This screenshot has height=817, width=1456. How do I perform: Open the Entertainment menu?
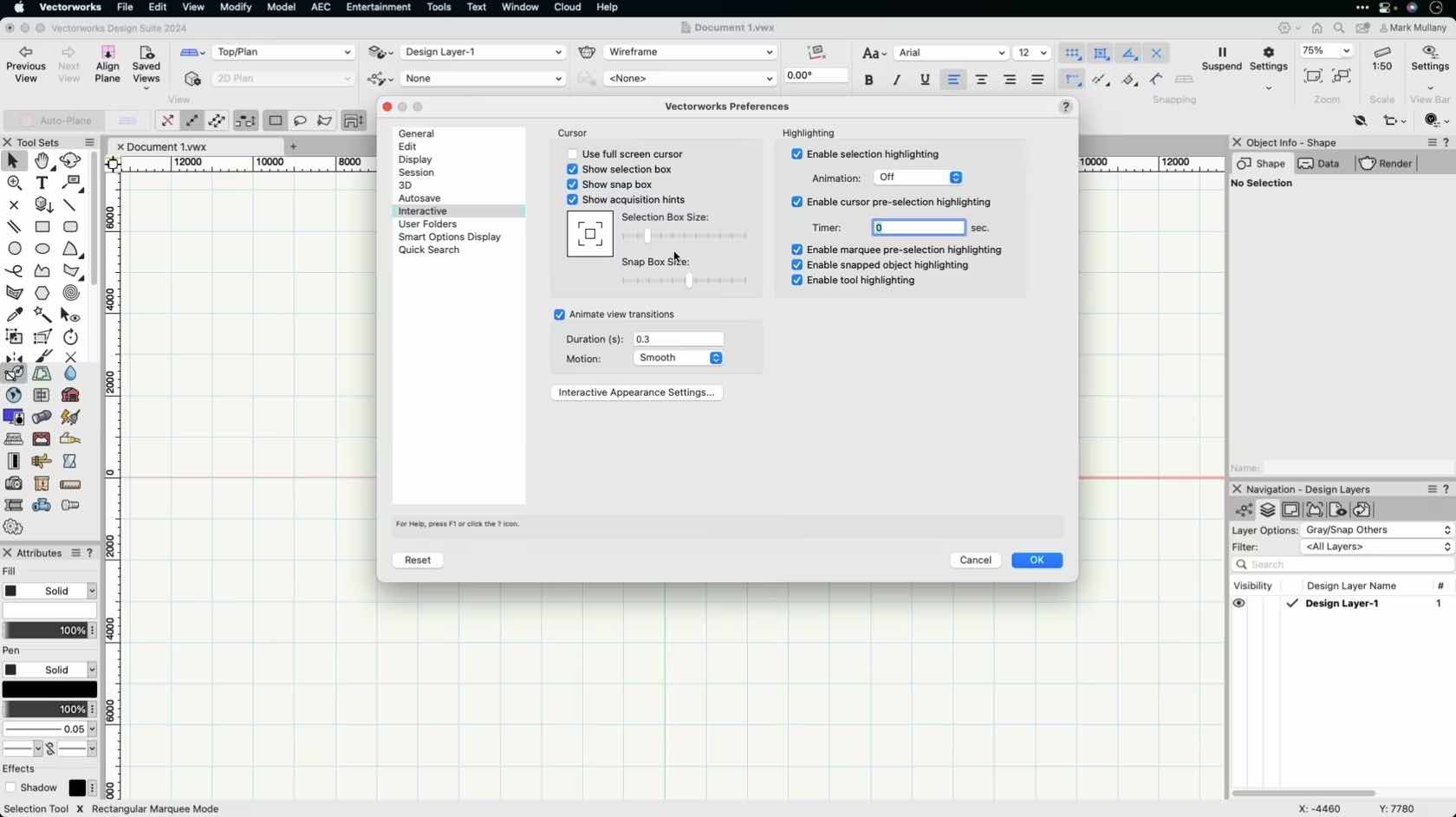[379, 7]
